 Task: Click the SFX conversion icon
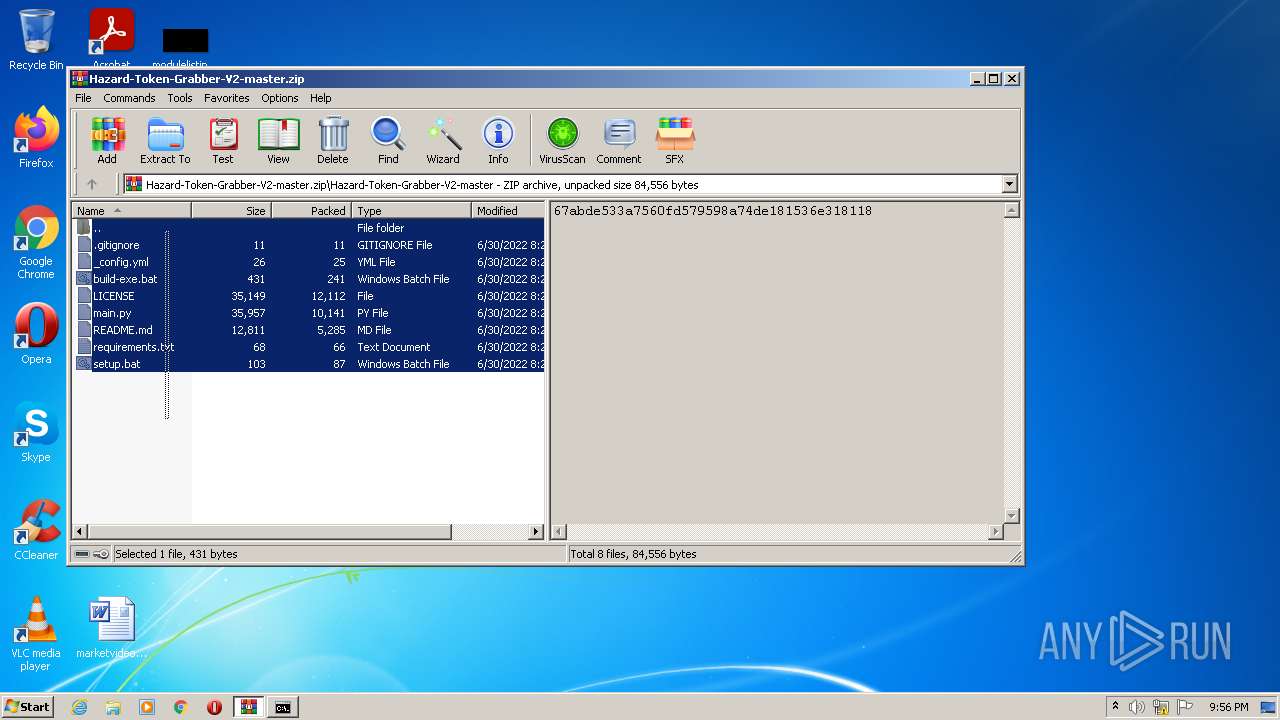click(675, 140)
